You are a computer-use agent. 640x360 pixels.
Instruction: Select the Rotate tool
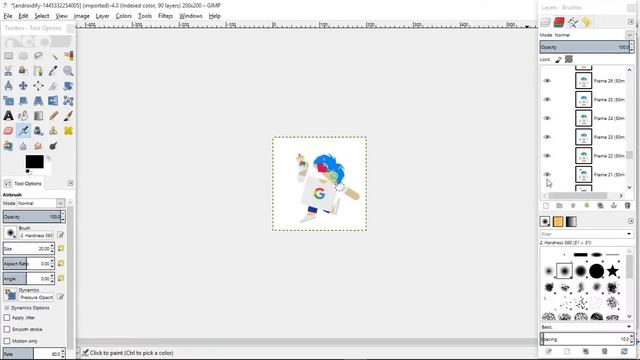point(68,86)
